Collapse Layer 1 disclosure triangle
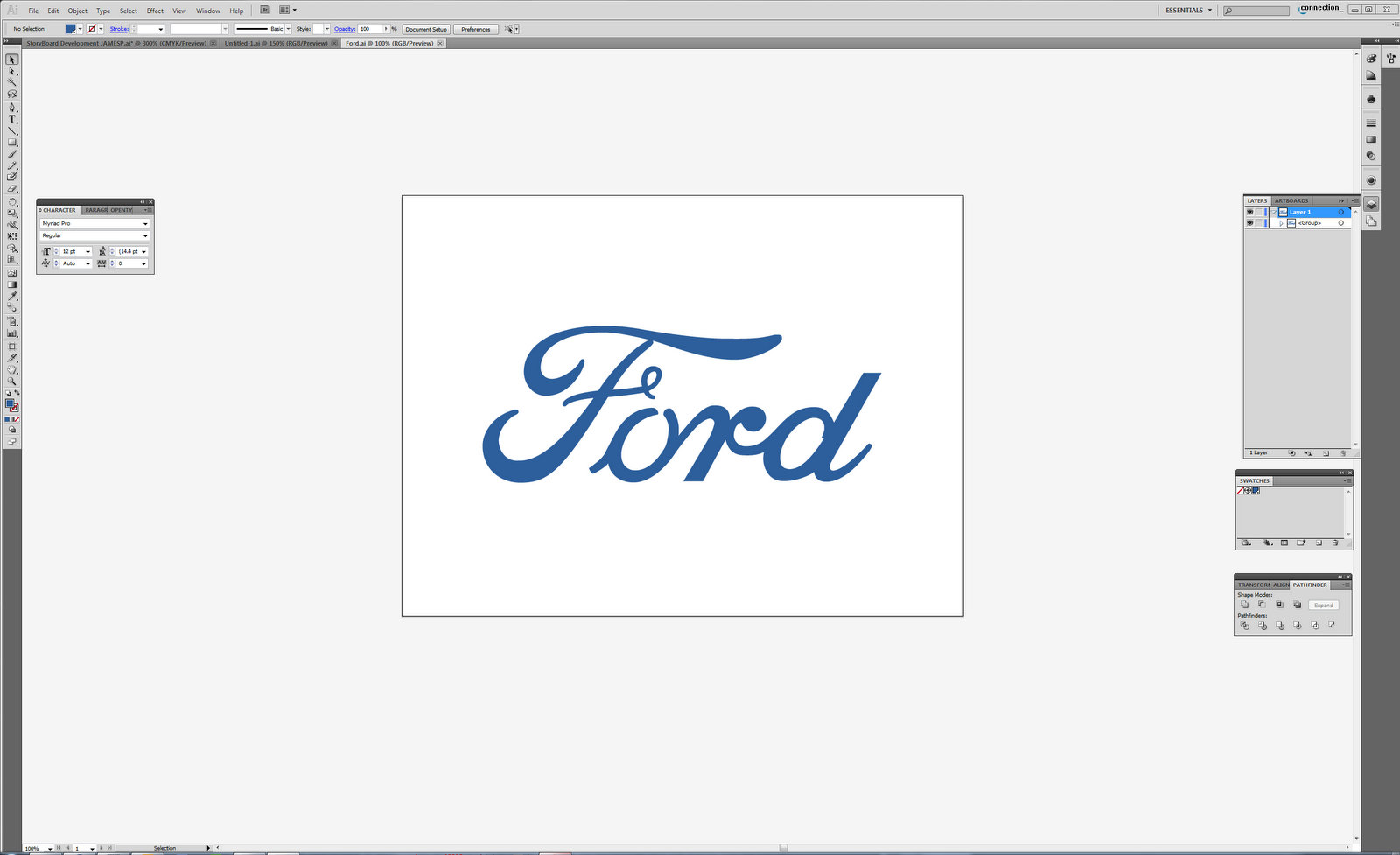The image size is (1400, 855). [x=1274, y=212]
